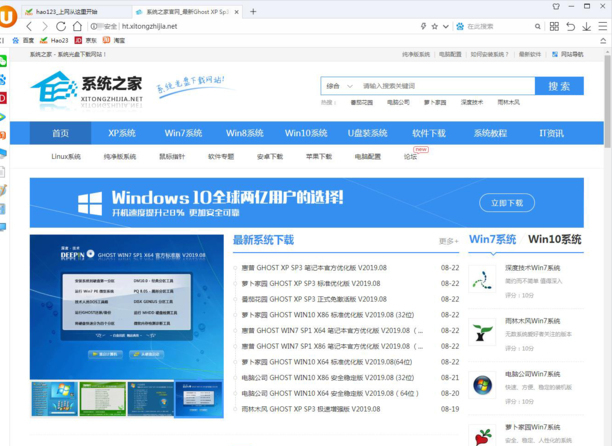This screenshot has width=612, height=446.
Task: Open the browser apps grid icon
Action: point(554,26)
